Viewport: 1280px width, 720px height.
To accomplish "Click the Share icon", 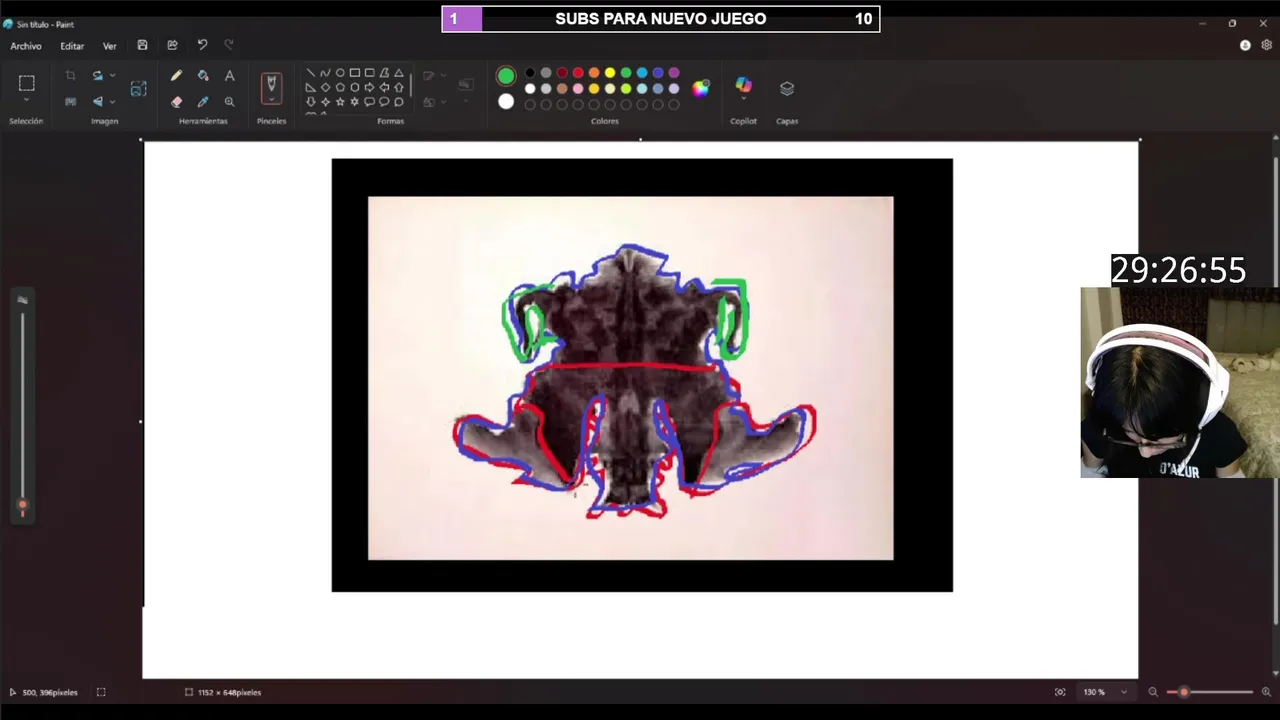I will [x=172, y=45].
